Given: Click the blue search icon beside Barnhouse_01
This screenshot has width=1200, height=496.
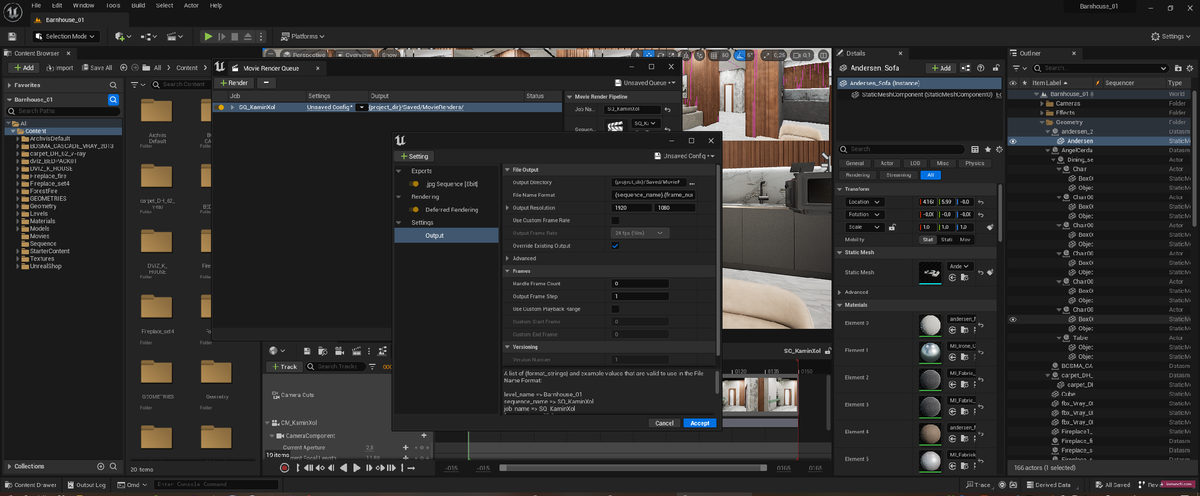Looking at the screenshot, I should (114, 100).
